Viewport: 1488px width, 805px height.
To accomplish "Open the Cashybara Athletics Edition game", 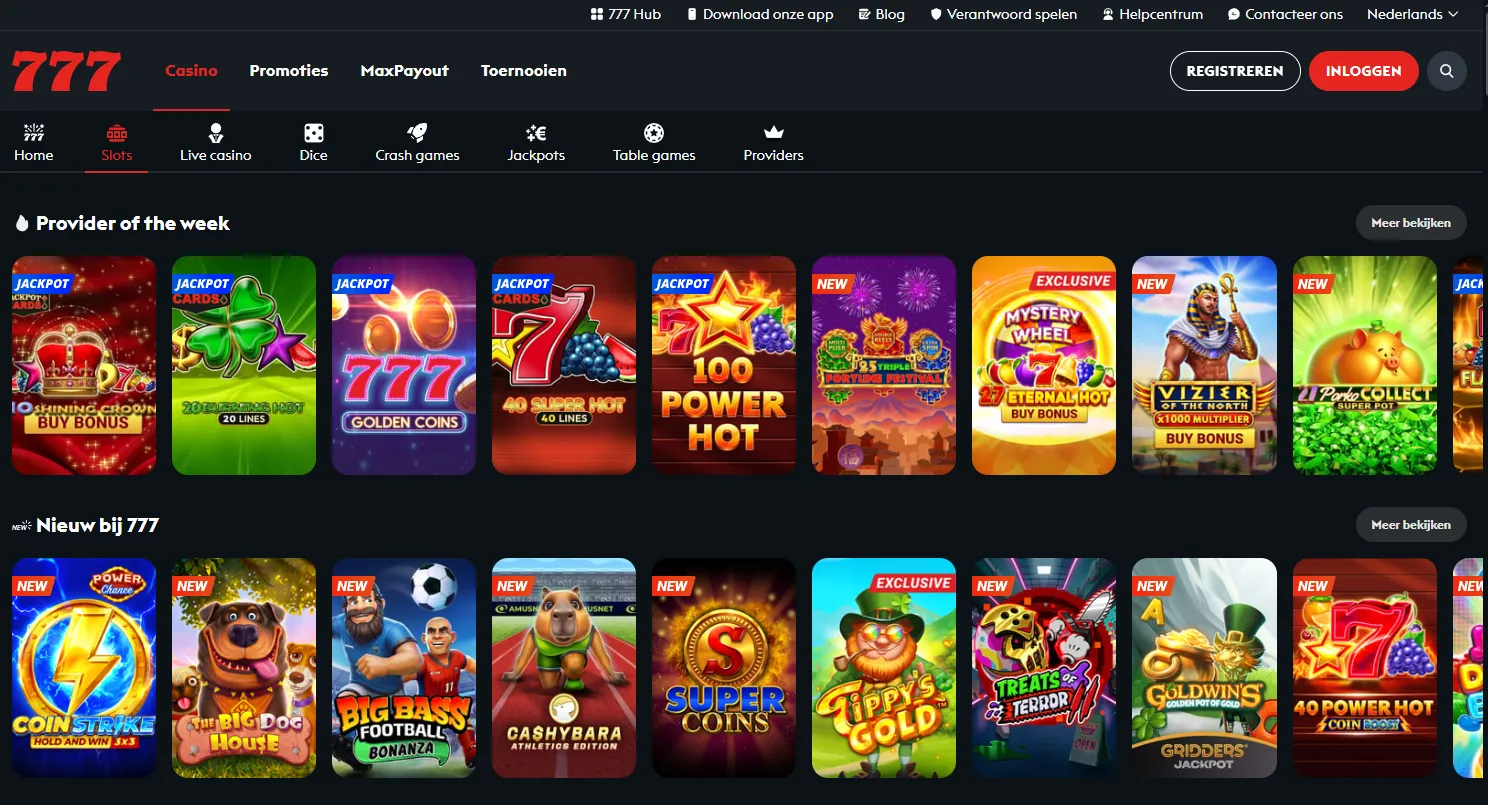I will (x=564, y=668).
